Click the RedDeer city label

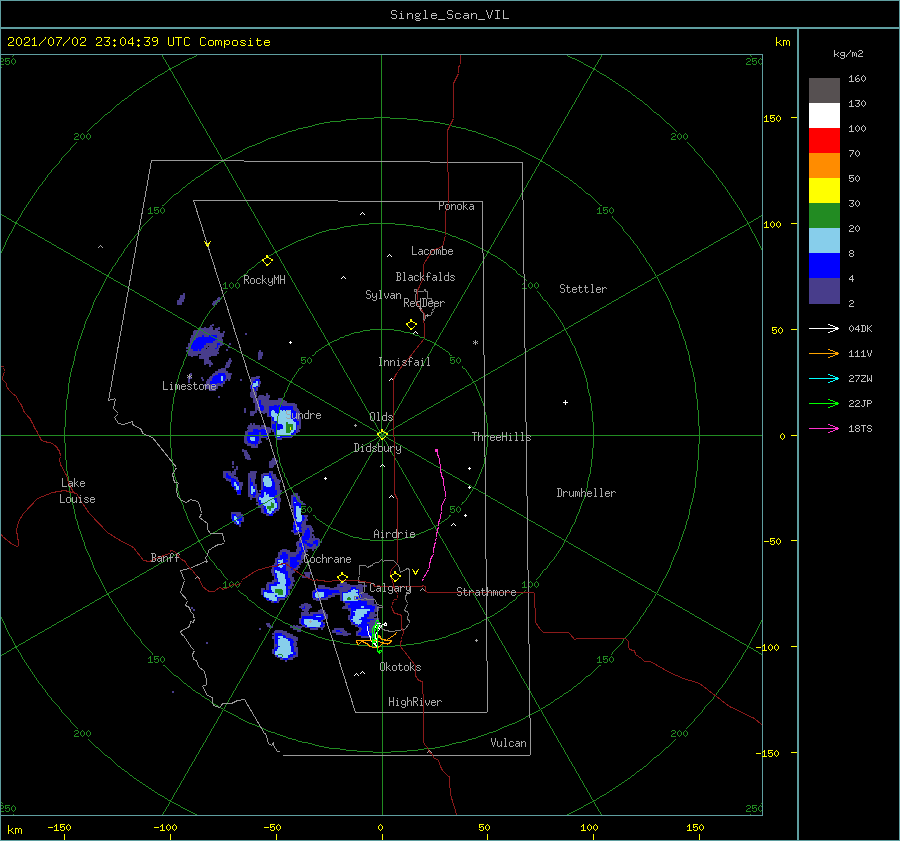pos(424,303)
